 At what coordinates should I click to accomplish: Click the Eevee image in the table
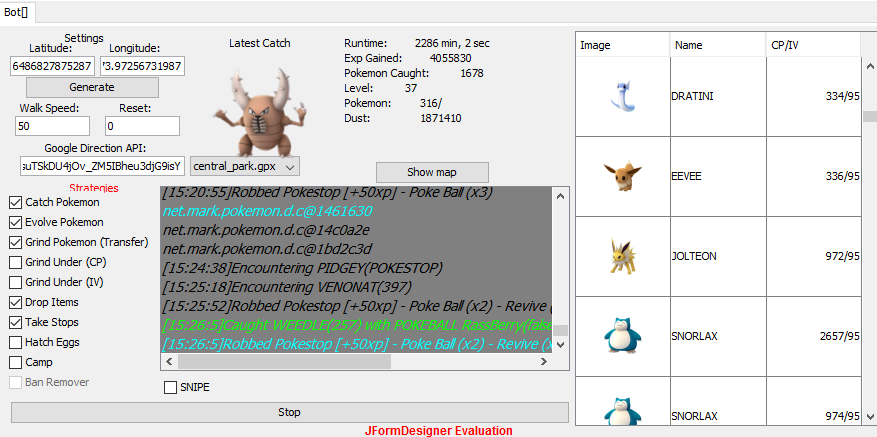tap(623, 176)
